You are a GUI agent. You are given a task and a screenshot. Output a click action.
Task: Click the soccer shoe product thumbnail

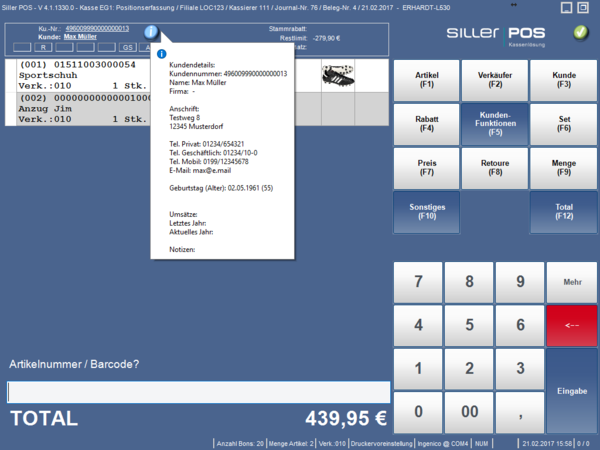pos(338,75)
